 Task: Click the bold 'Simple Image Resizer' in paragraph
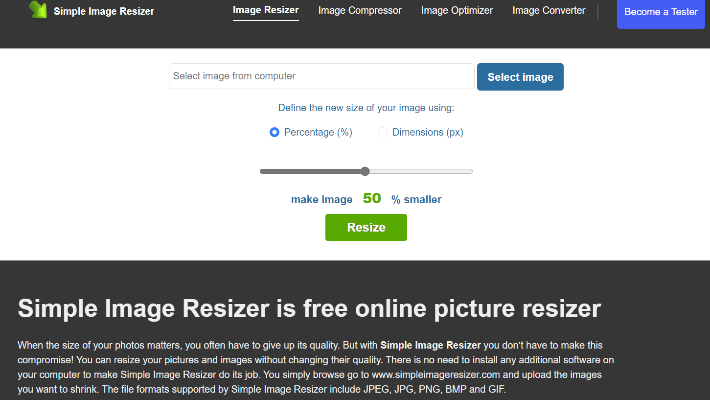tap(430, 345)
